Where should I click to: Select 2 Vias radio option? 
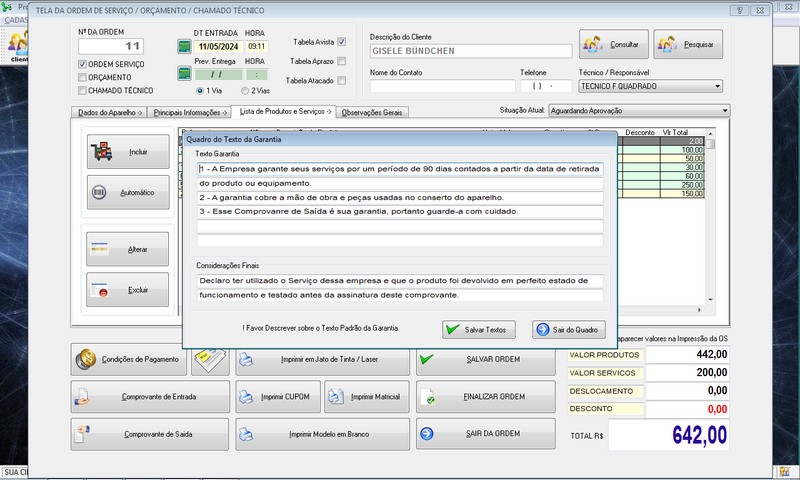click(x=245, y=91)
